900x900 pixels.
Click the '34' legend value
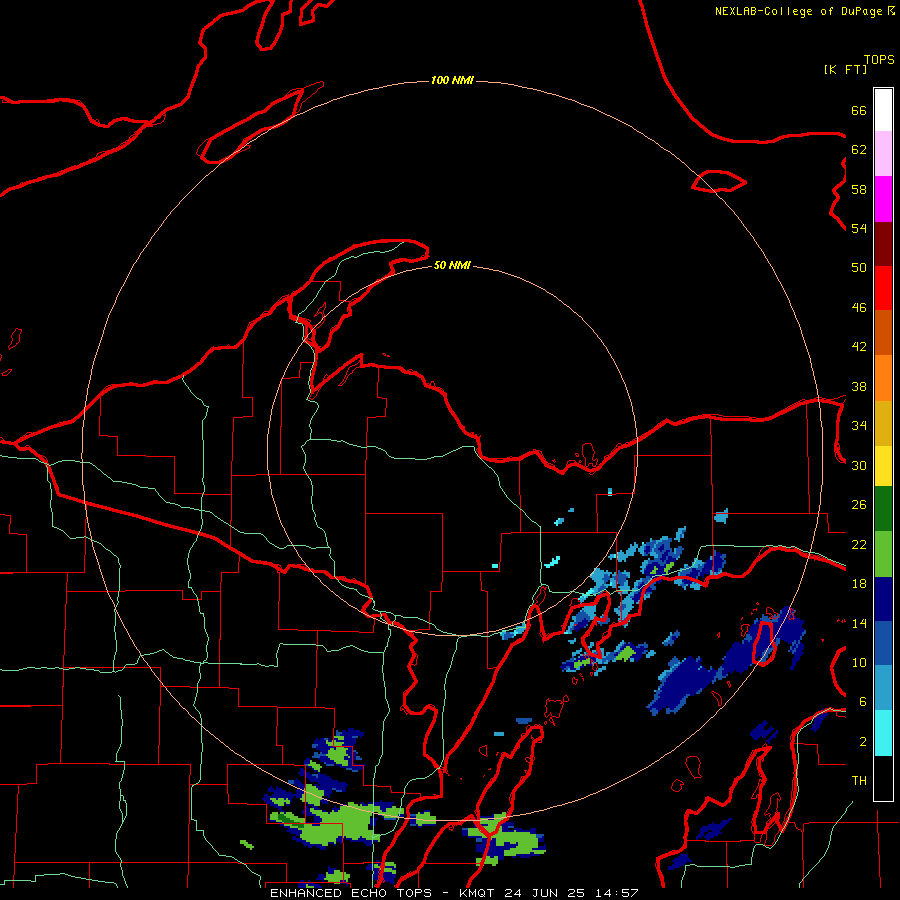click(x=859, y=426)
